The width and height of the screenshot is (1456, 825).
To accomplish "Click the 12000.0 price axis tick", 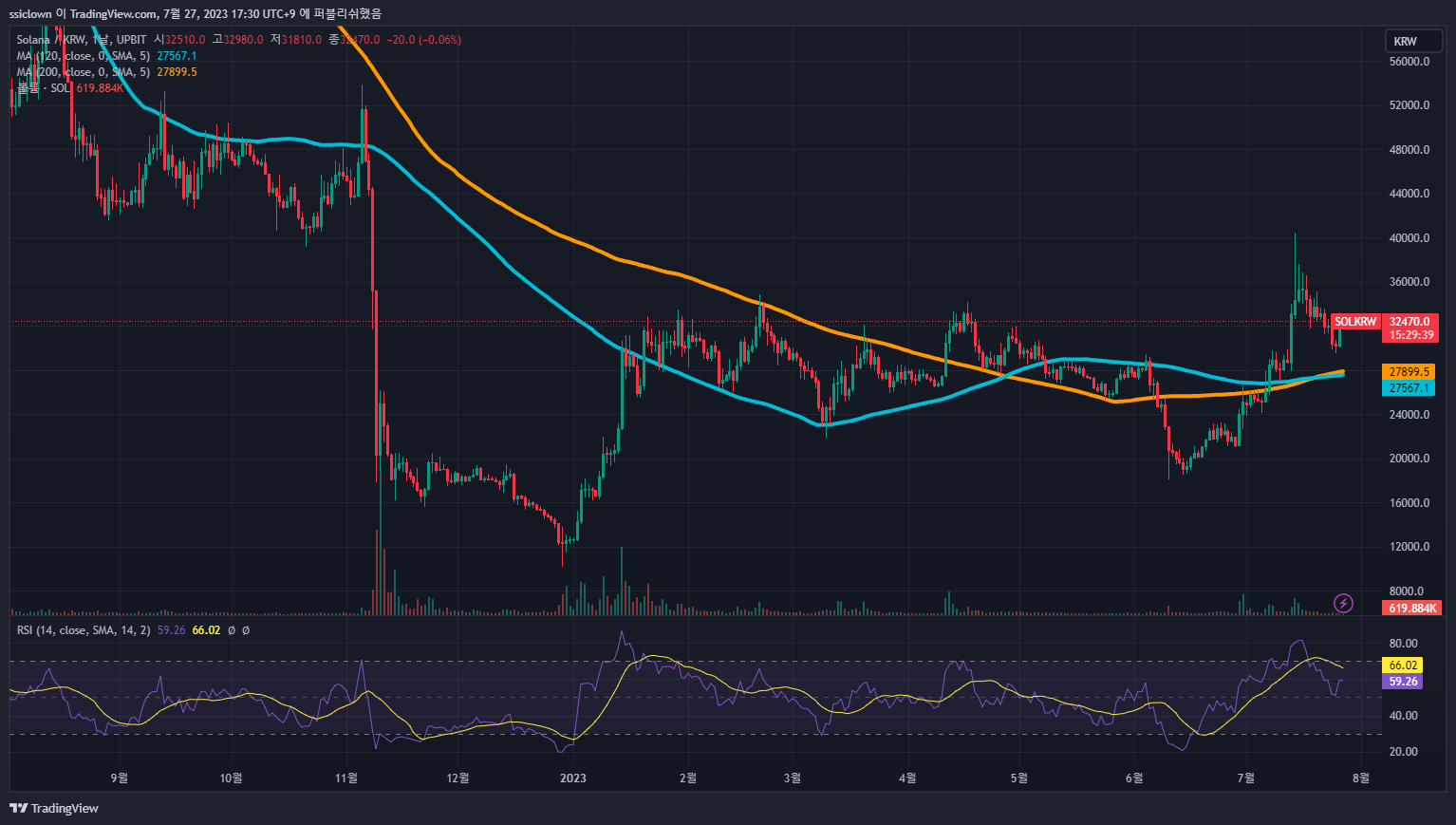I will pos(1409,547).
